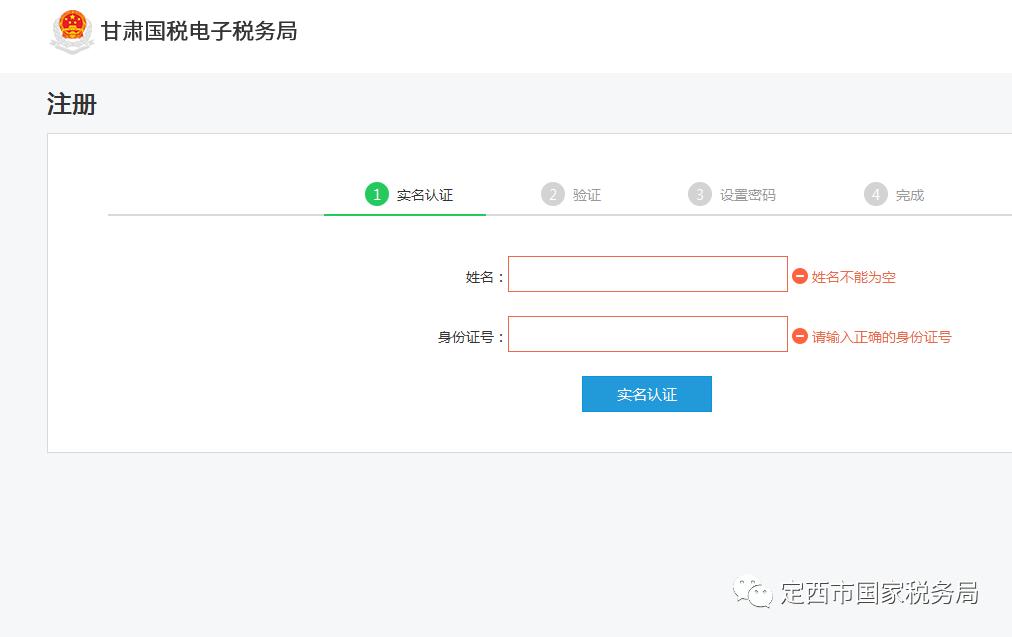
Task: Click the blue 实名认证 submit button
Action: (646, 393)
